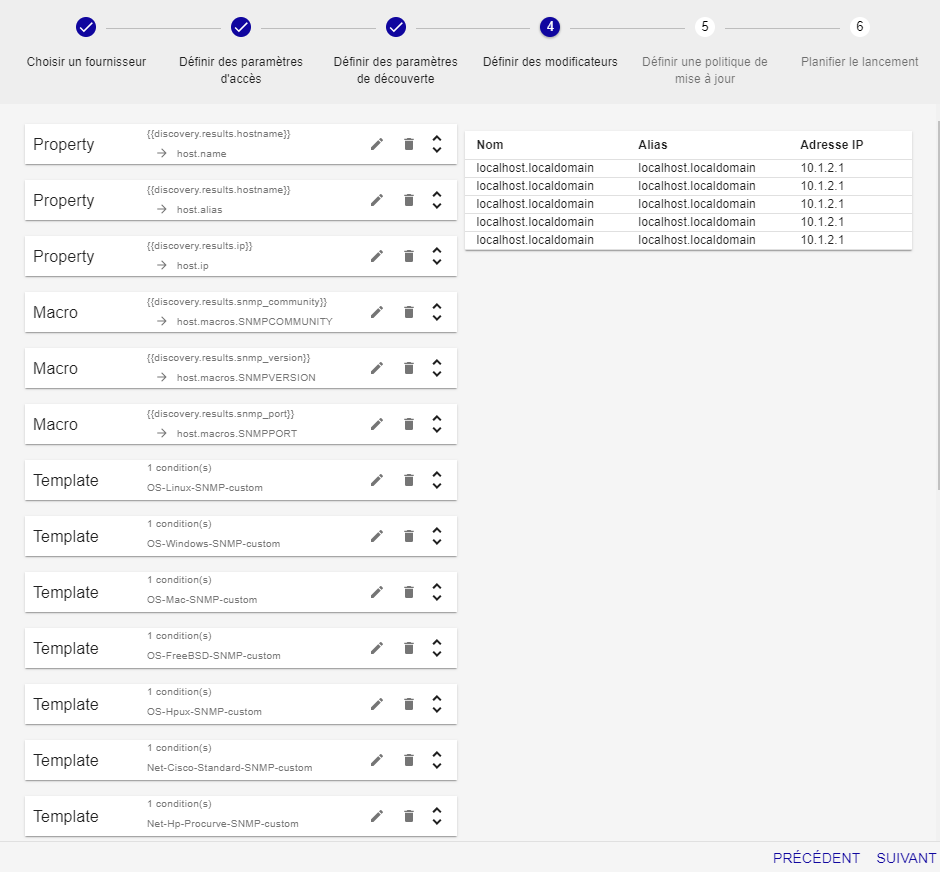Delete the Net-Cisco-Standard-SNMP-custom Template
The image size is (940, 872).
(409, 761)
